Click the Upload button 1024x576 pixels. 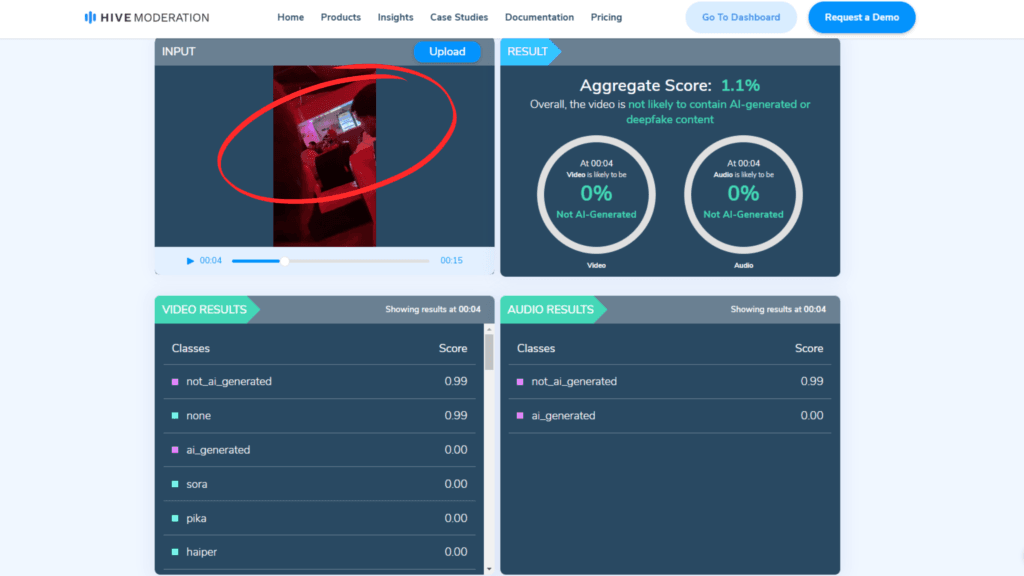[x=447, y=52]
